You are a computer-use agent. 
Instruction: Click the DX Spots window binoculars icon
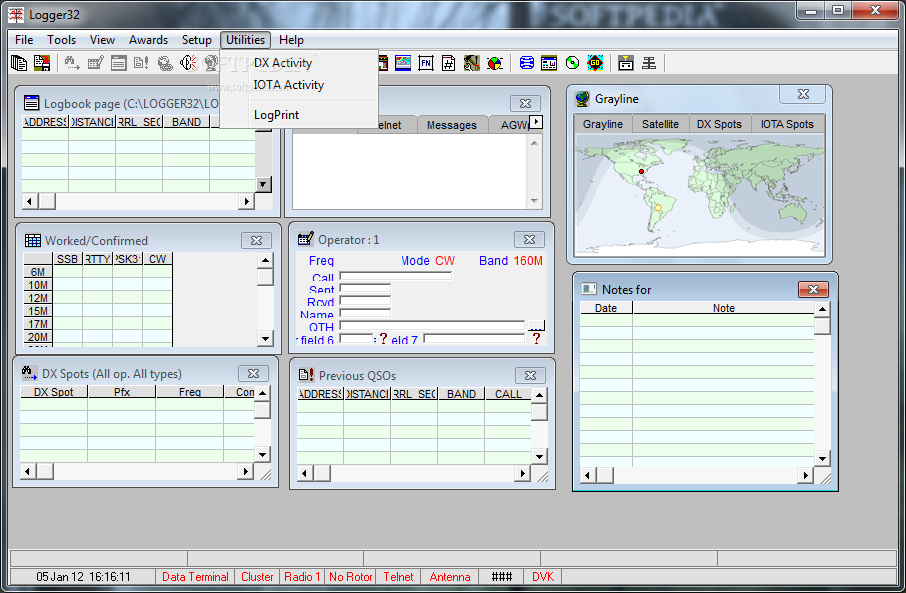tap(29, 373)
